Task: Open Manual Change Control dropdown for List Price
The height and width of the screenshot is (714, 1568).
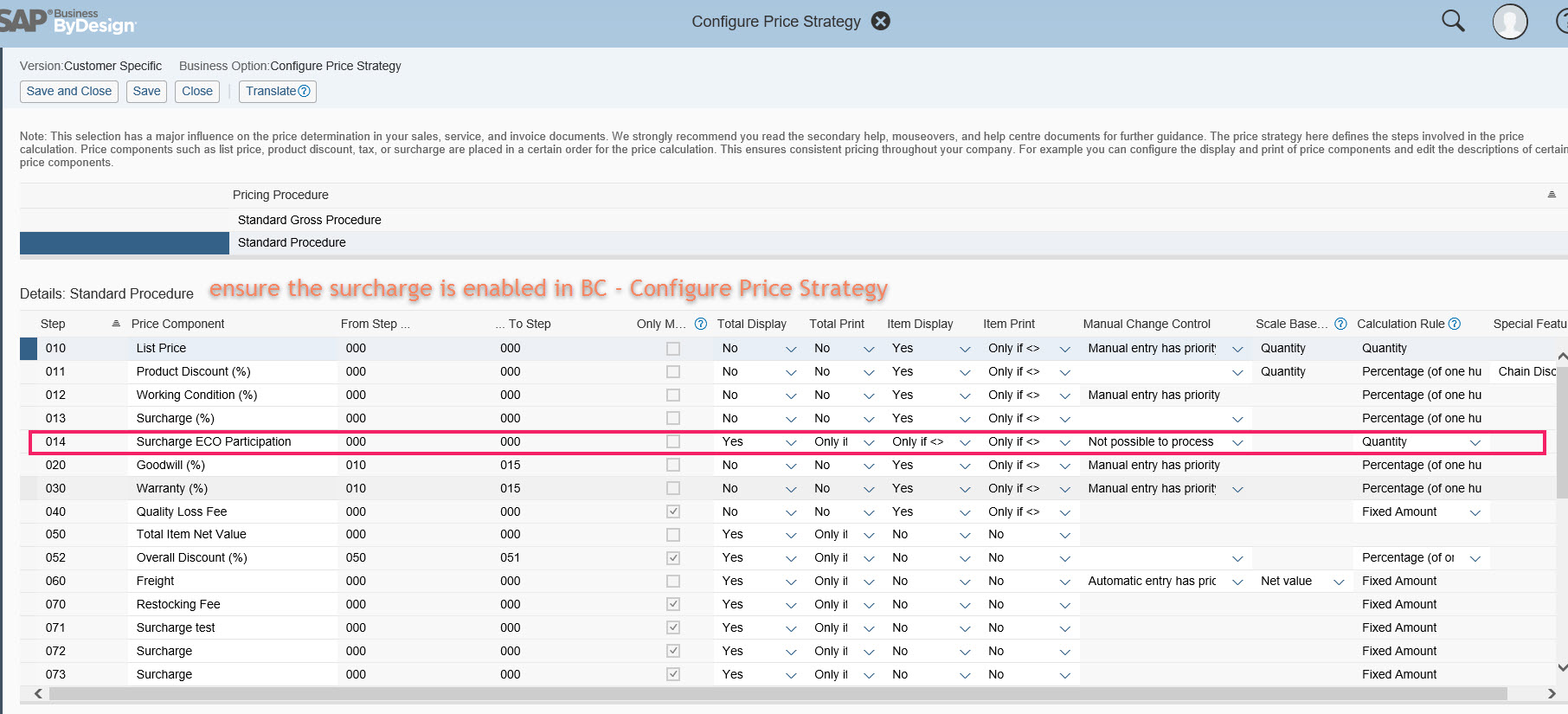Action: tap(1237, 349)
